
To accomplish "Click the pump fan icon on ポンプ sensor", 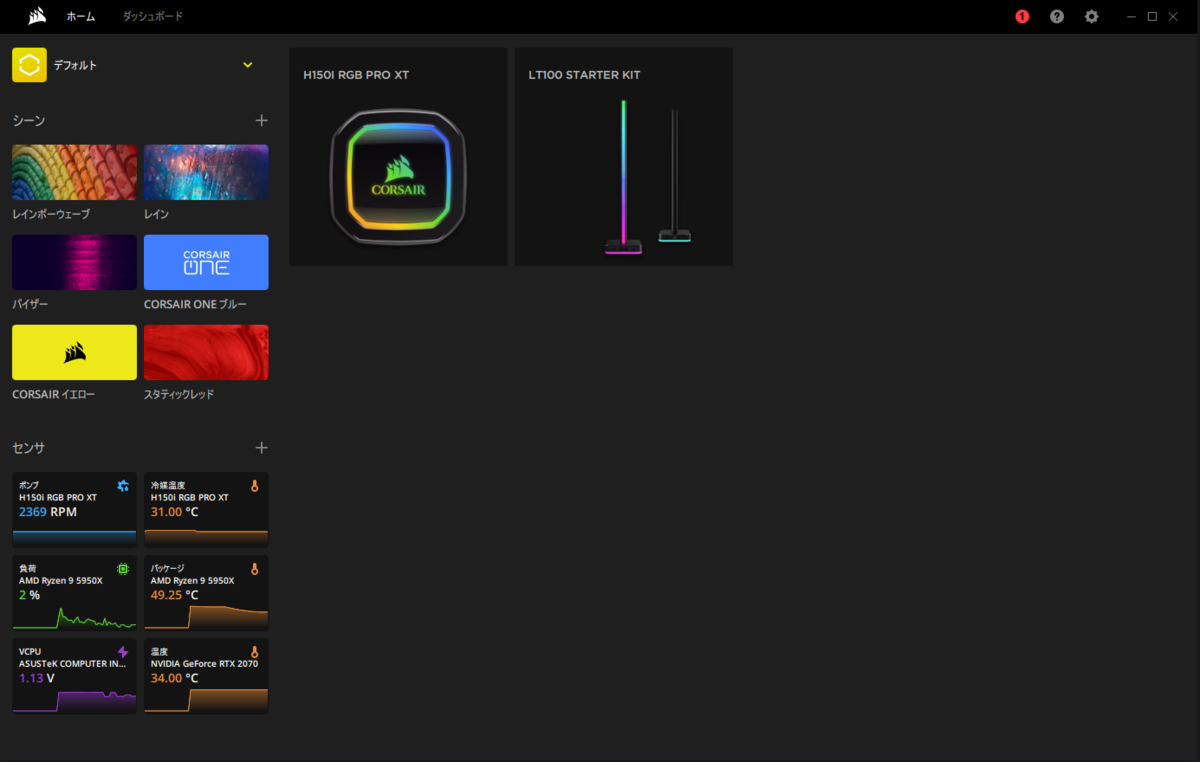I will (x=123, y=486).
